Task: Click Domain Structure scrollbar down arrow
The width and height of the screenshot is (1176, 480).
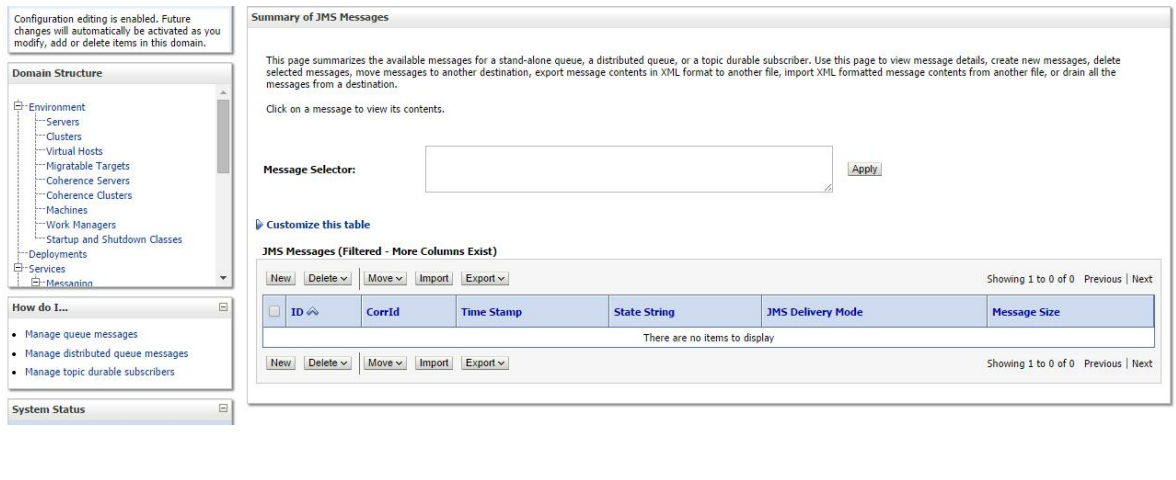Action: [x=223, y=278]
